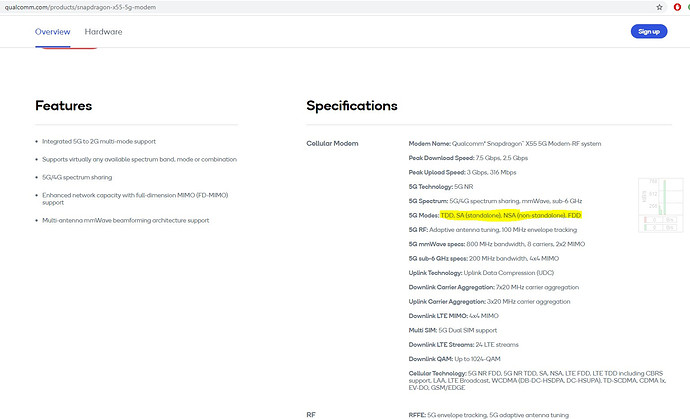Switch to the Hardware tab

(103, 32)
